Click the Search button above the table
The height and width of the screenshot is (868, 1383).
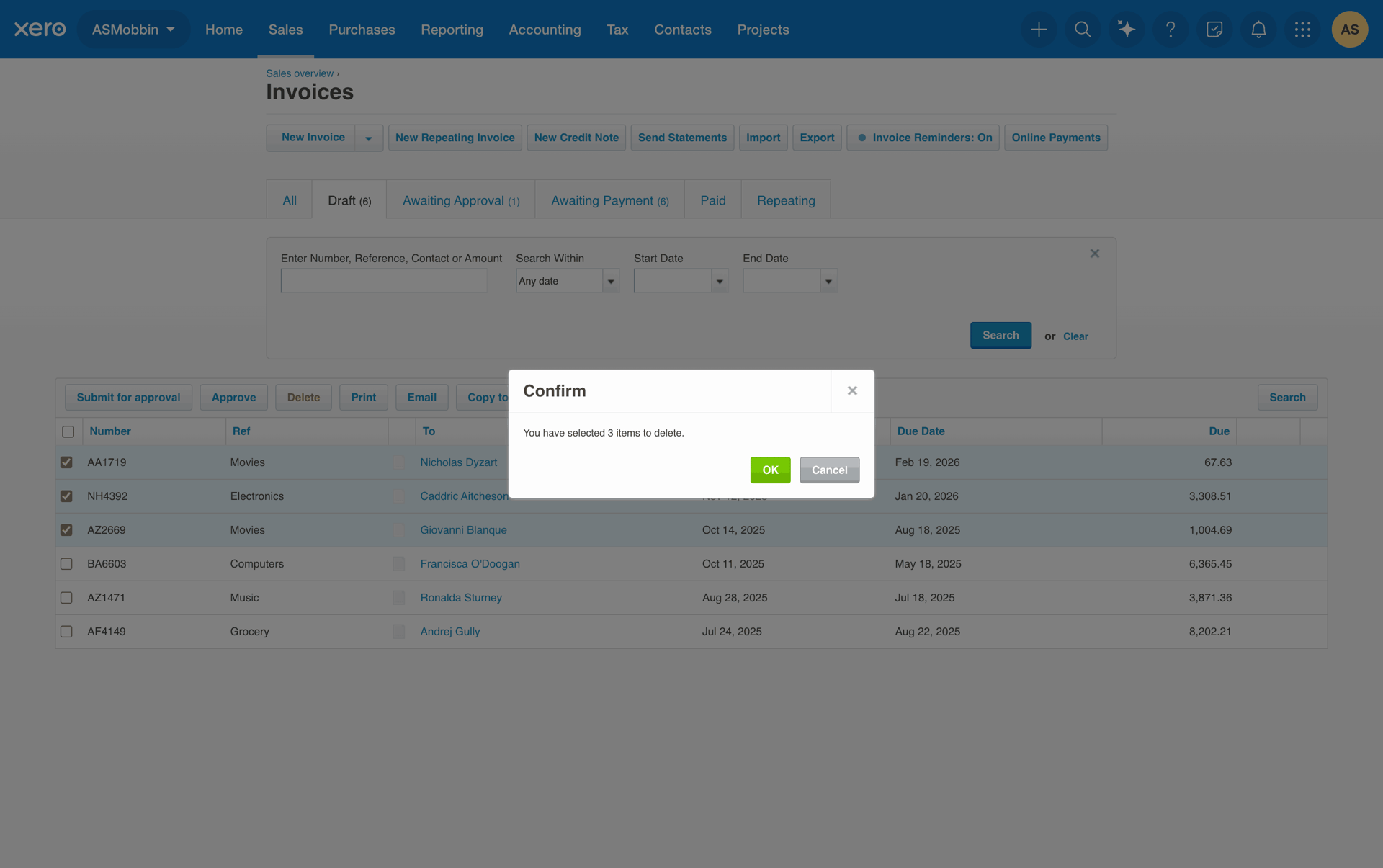(1287, 397)
